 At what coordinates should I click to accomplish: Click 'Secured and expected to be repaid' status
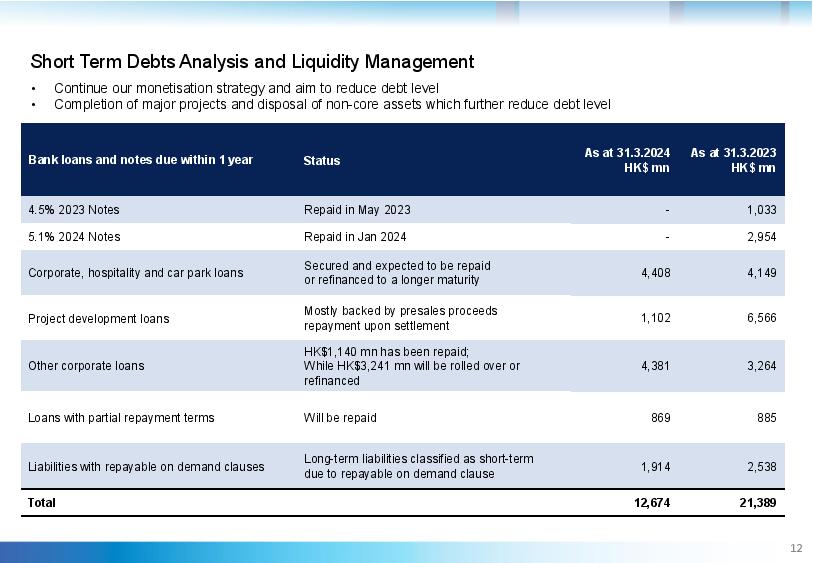[x=397, y=273]
